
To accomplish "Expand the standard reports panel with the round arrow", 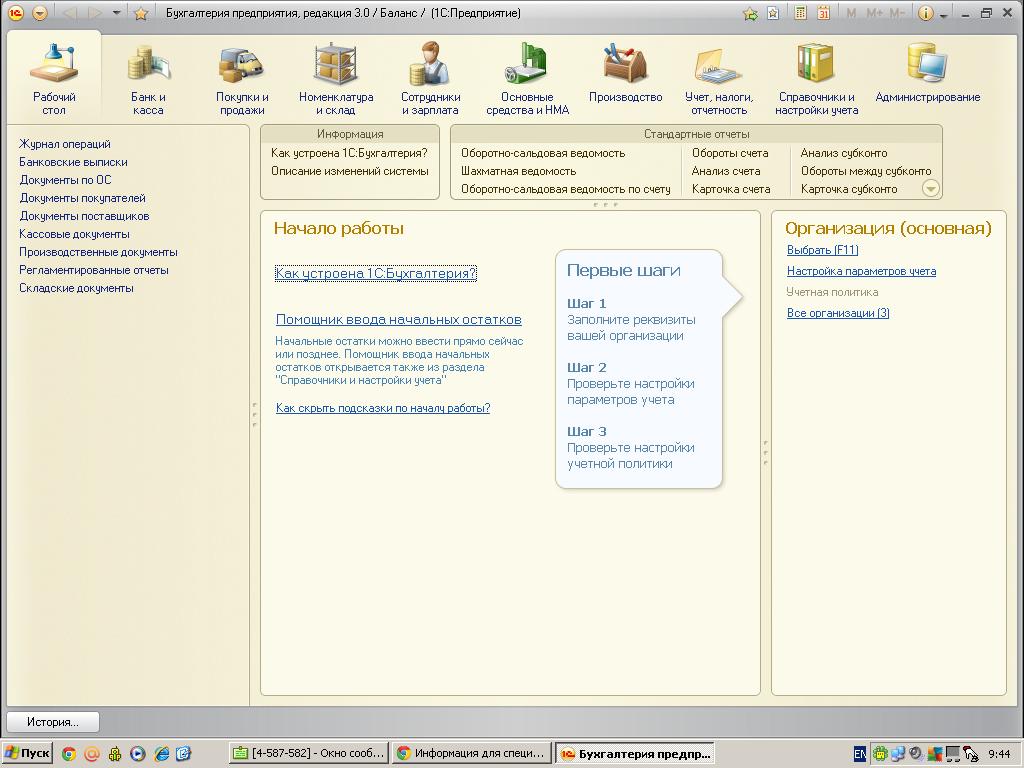I will 931,189.
